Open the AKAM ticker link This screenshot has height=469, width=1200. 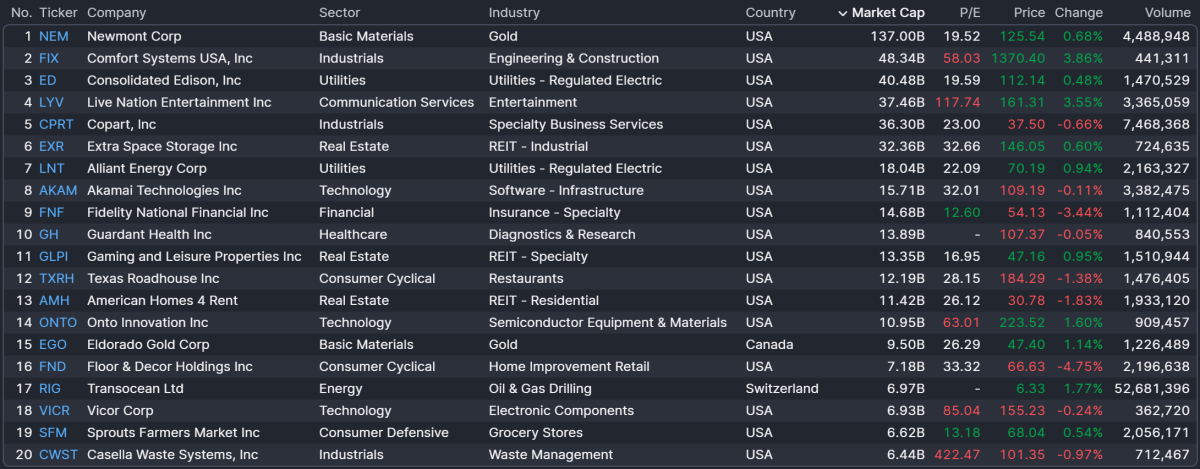coord(58,190)
